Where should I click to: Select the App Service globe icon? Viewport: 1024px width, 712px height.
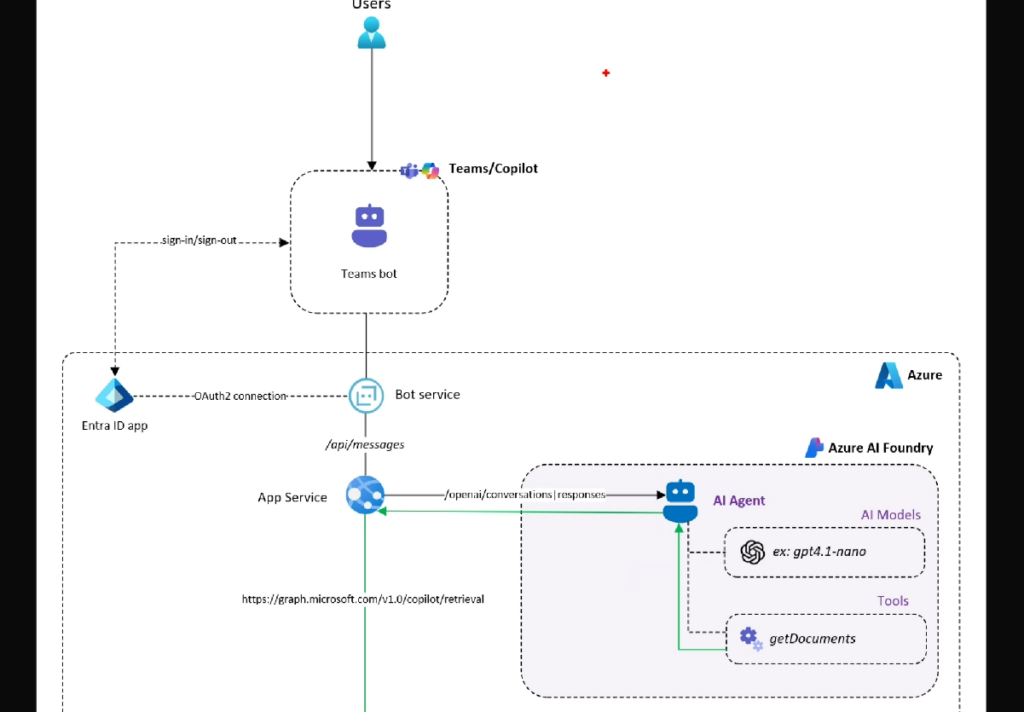[365, 495]
